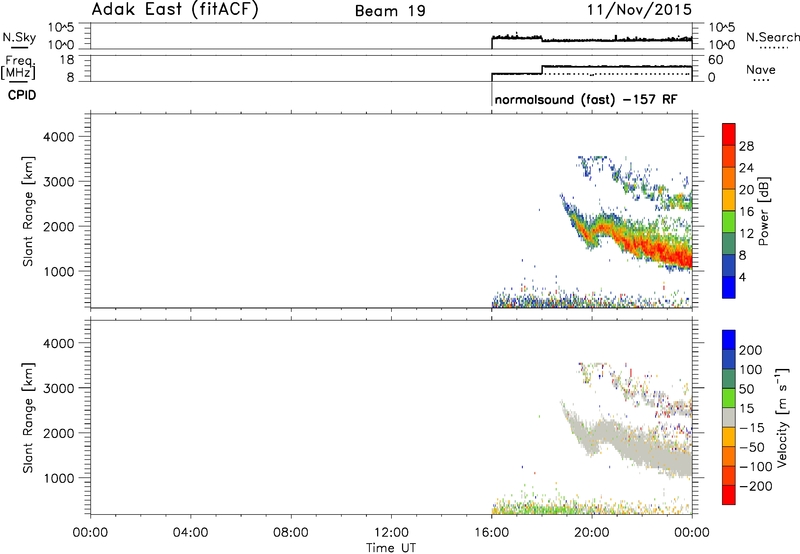This screenshot has width=800, height=554.
Task: Pick the red top segment of power colorbar
Action: 729,134
